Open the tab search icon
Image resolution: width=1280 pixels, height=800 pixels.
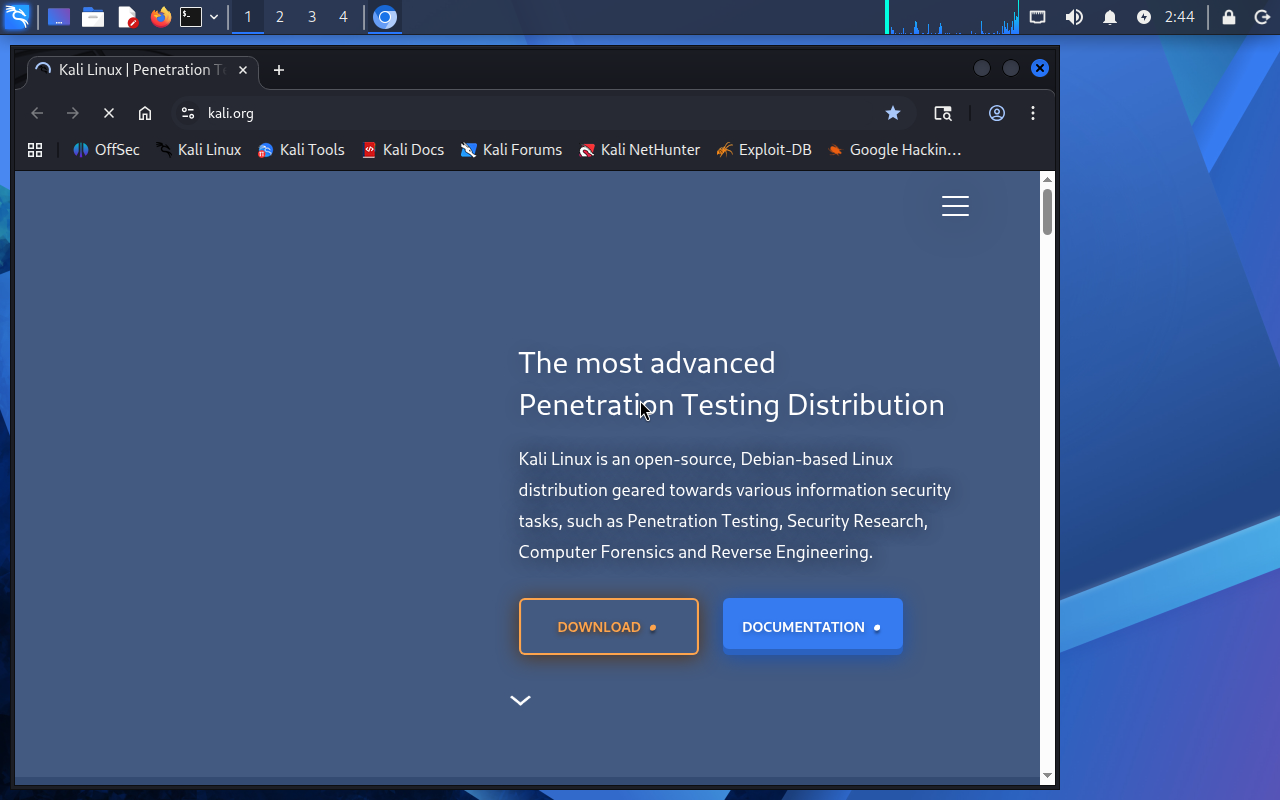coord(943,113)
